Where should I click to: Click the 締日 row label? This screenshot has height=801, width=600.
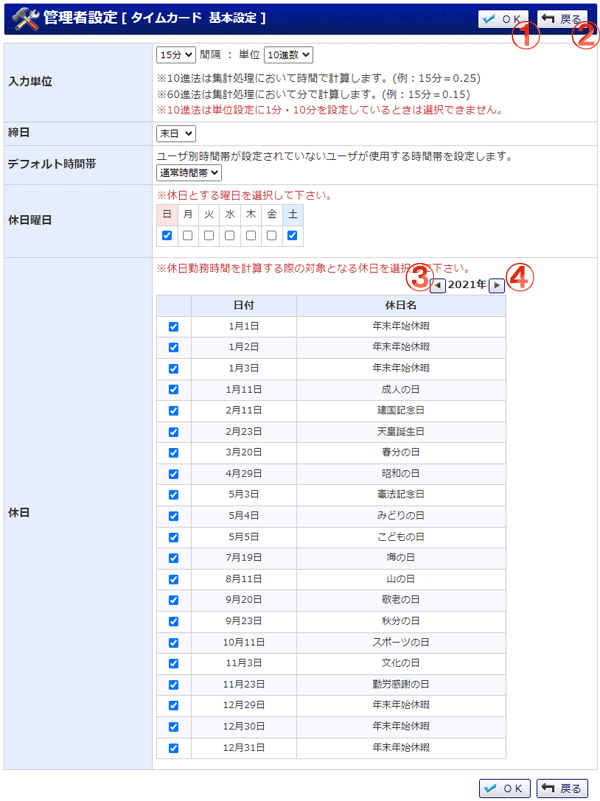[x=19, y=133]
